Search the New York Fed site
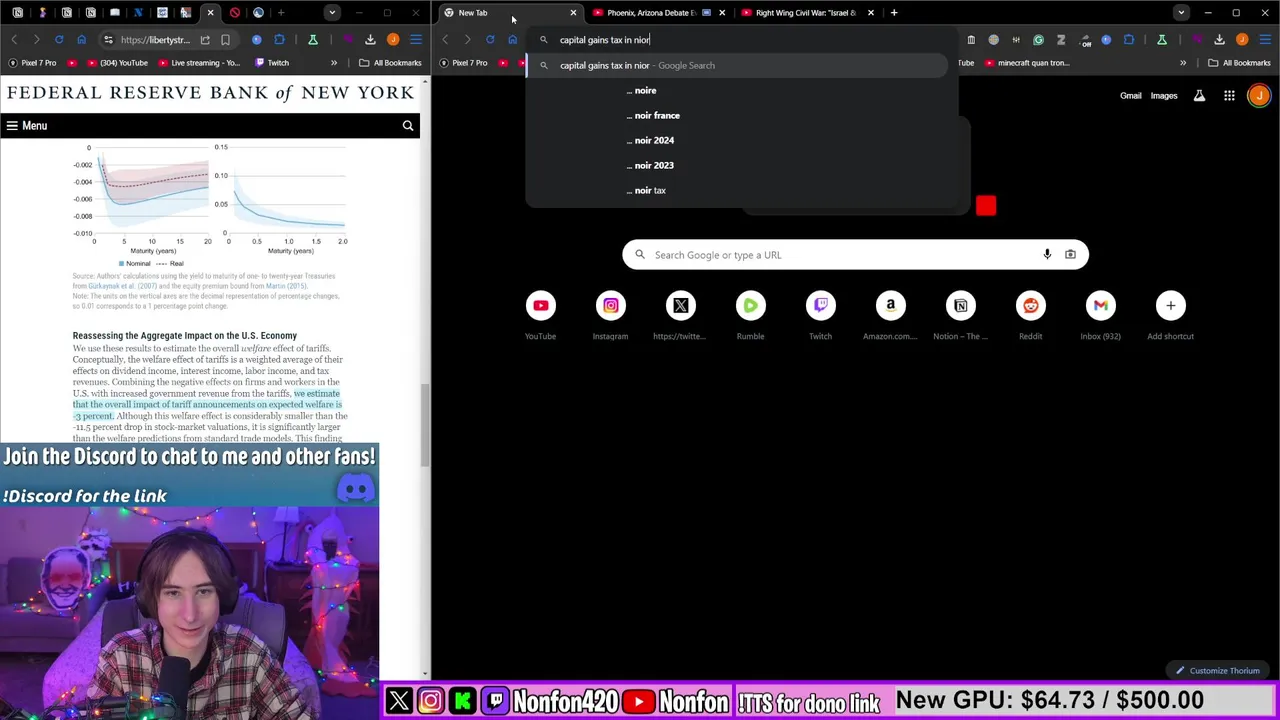Viewport: 1280px width, 720px height. coord(408,126)
